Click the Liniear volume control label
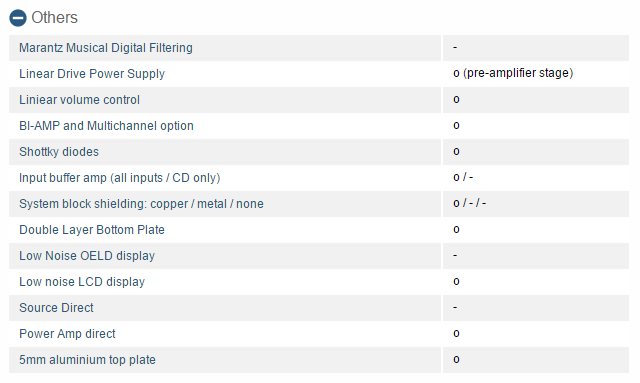 [79, 100]
